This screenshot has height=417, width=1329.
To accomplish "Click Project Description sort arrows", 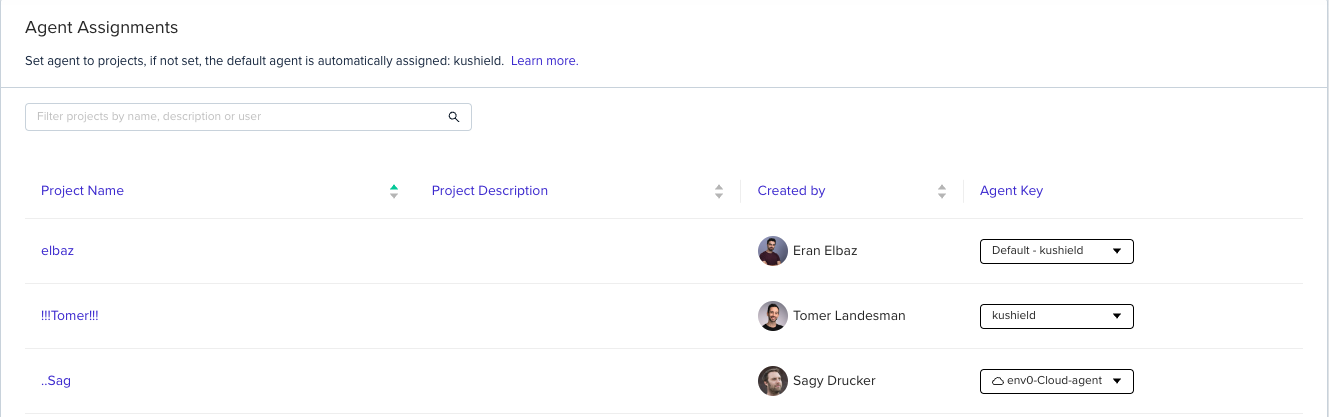I will 718,191.
